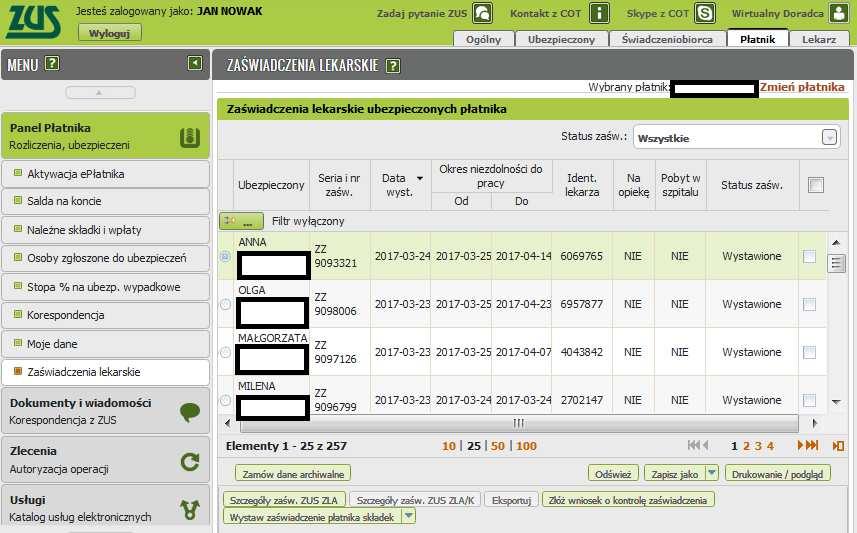Image resolution: width=857 pixels, height=533 pixels.
Task: Click the Eksportuj button
Action: [x=512, y=500]
